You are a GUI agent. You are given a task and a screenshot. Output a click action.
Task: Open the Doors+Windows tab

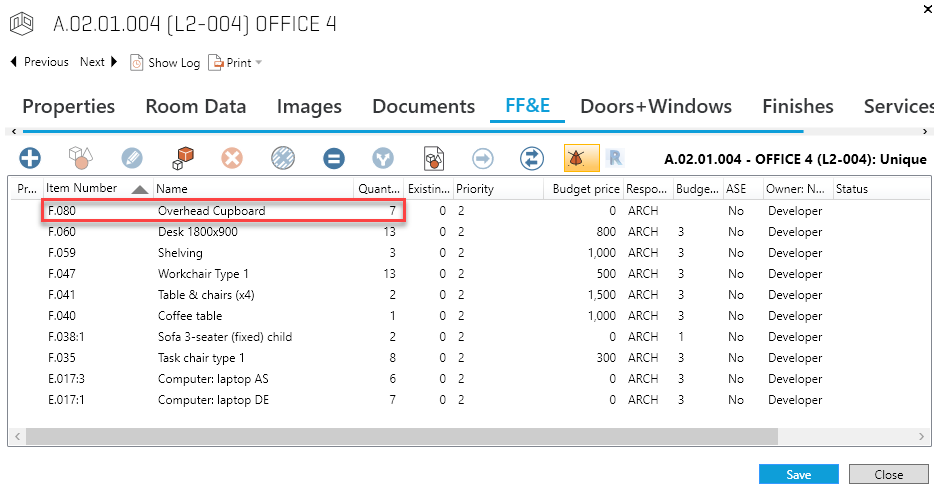point(655,106)
